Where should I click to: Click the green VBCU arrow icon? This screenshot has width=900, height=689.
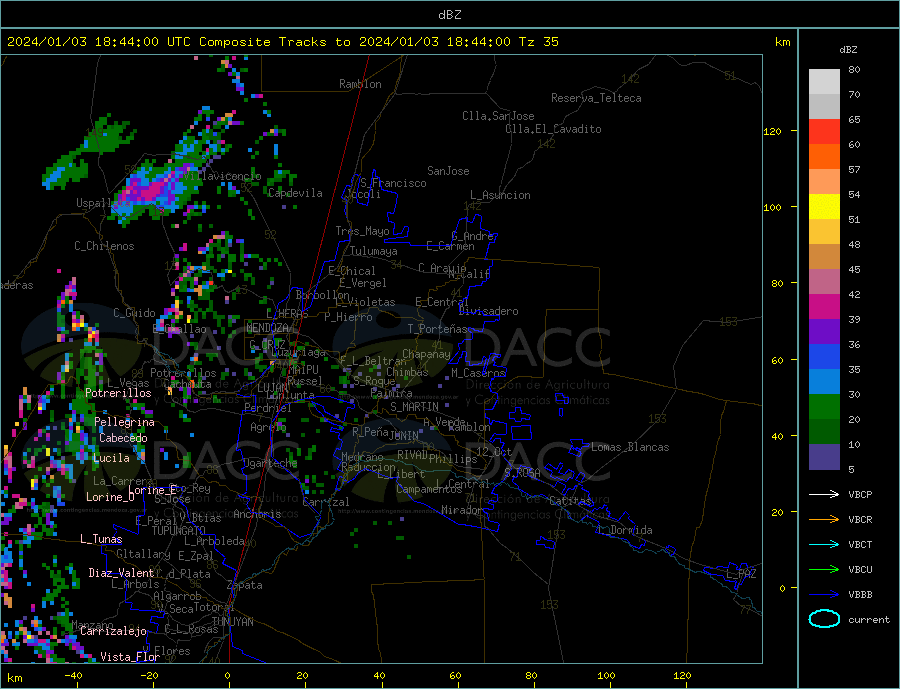[824, 570]
